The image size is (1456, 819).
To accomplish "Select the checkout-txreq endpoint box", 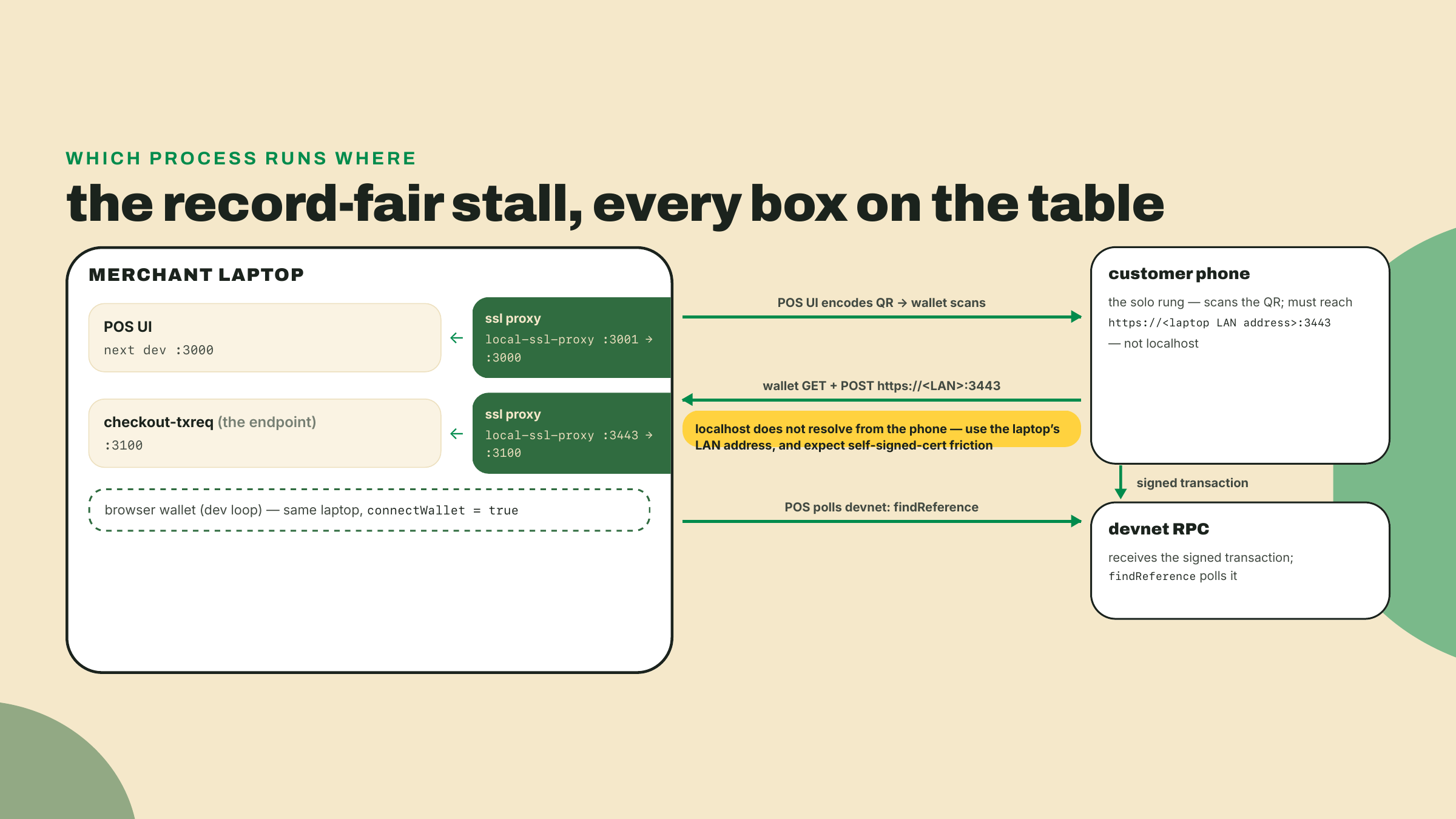I will click(x=265, y=433).
